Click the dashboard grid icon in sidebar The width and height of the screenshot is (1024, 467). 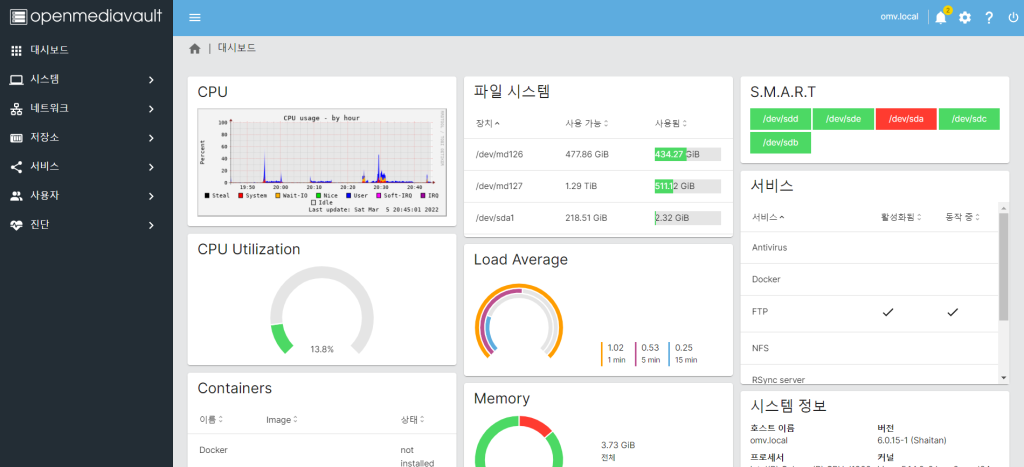(17, 50)
